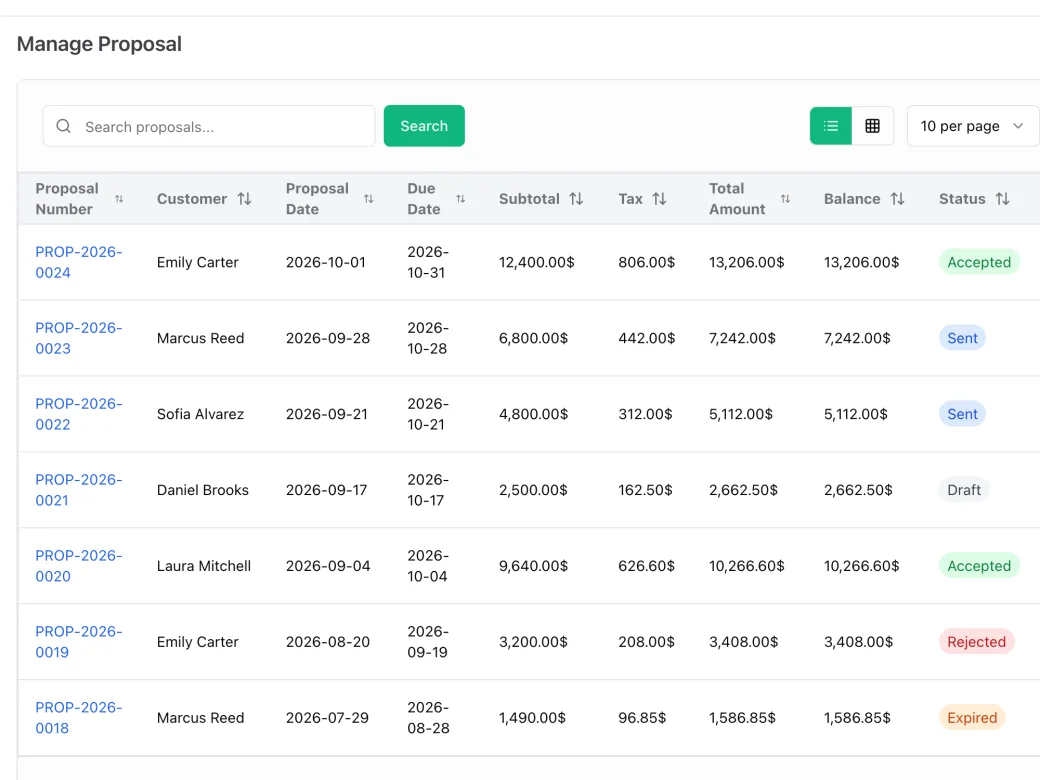Click tax value 96.85$
1040x780 pixels.
point(642,718)
